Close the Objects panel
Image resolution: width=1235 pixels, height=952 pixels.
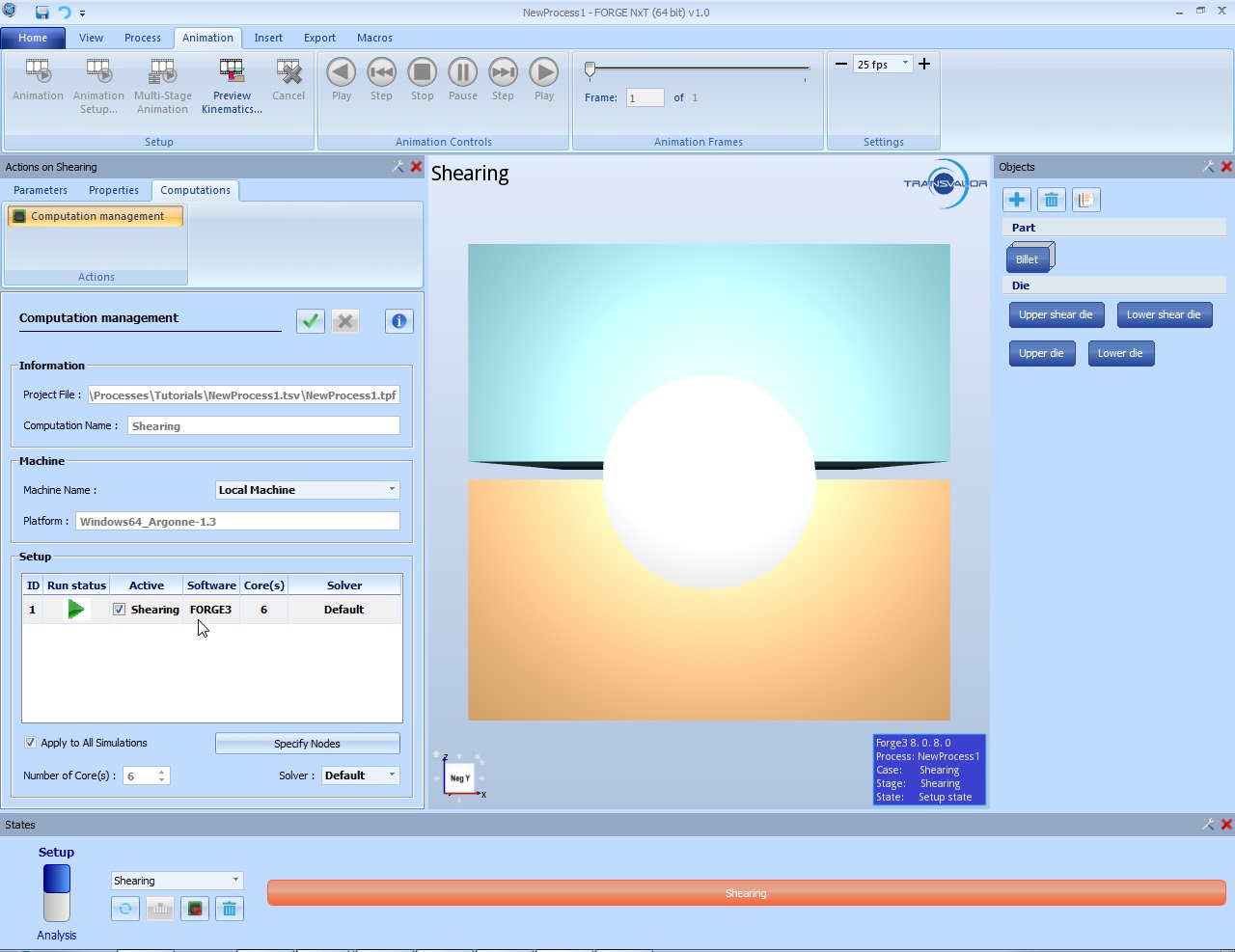tap(1227, 167)
